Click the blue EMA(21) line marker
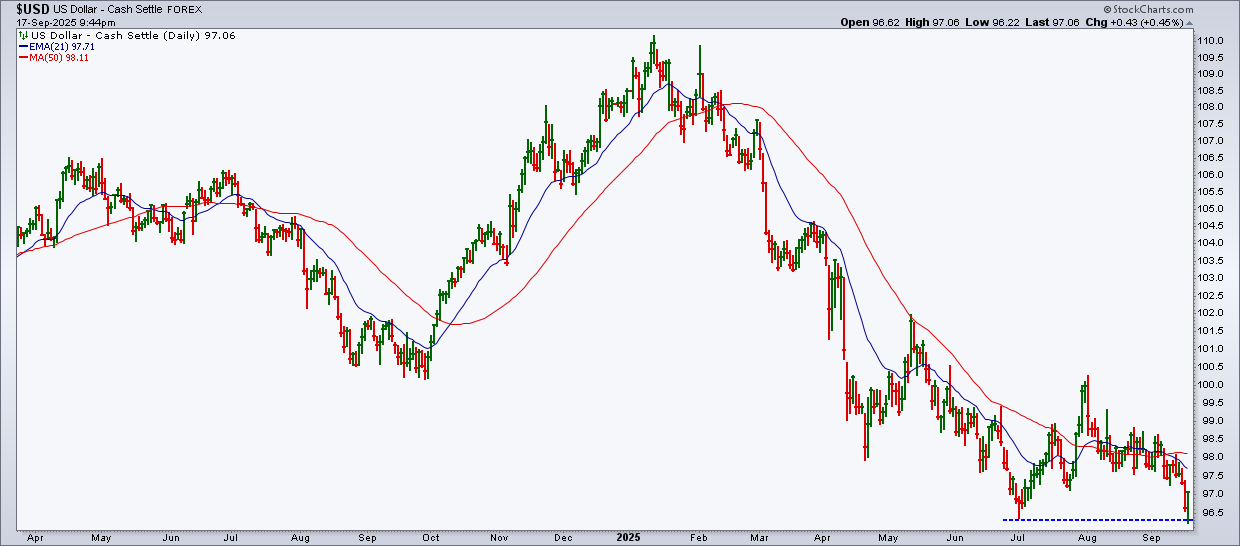This screenshot has height=546, width=1240. coord(21,46)
